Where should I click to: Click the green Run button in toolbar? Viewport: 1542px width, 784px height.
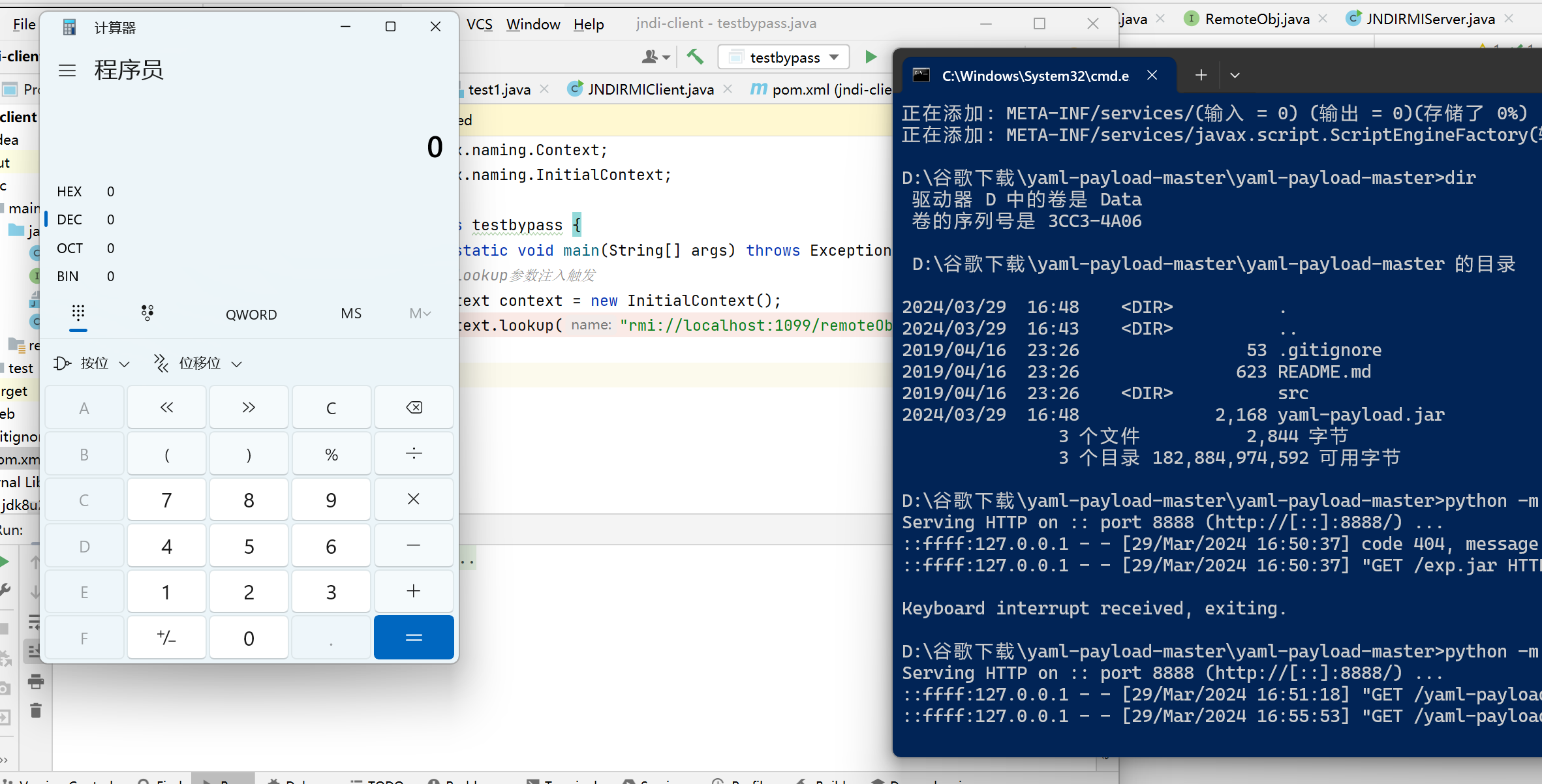pyautogui.click(x=871, y=57)
